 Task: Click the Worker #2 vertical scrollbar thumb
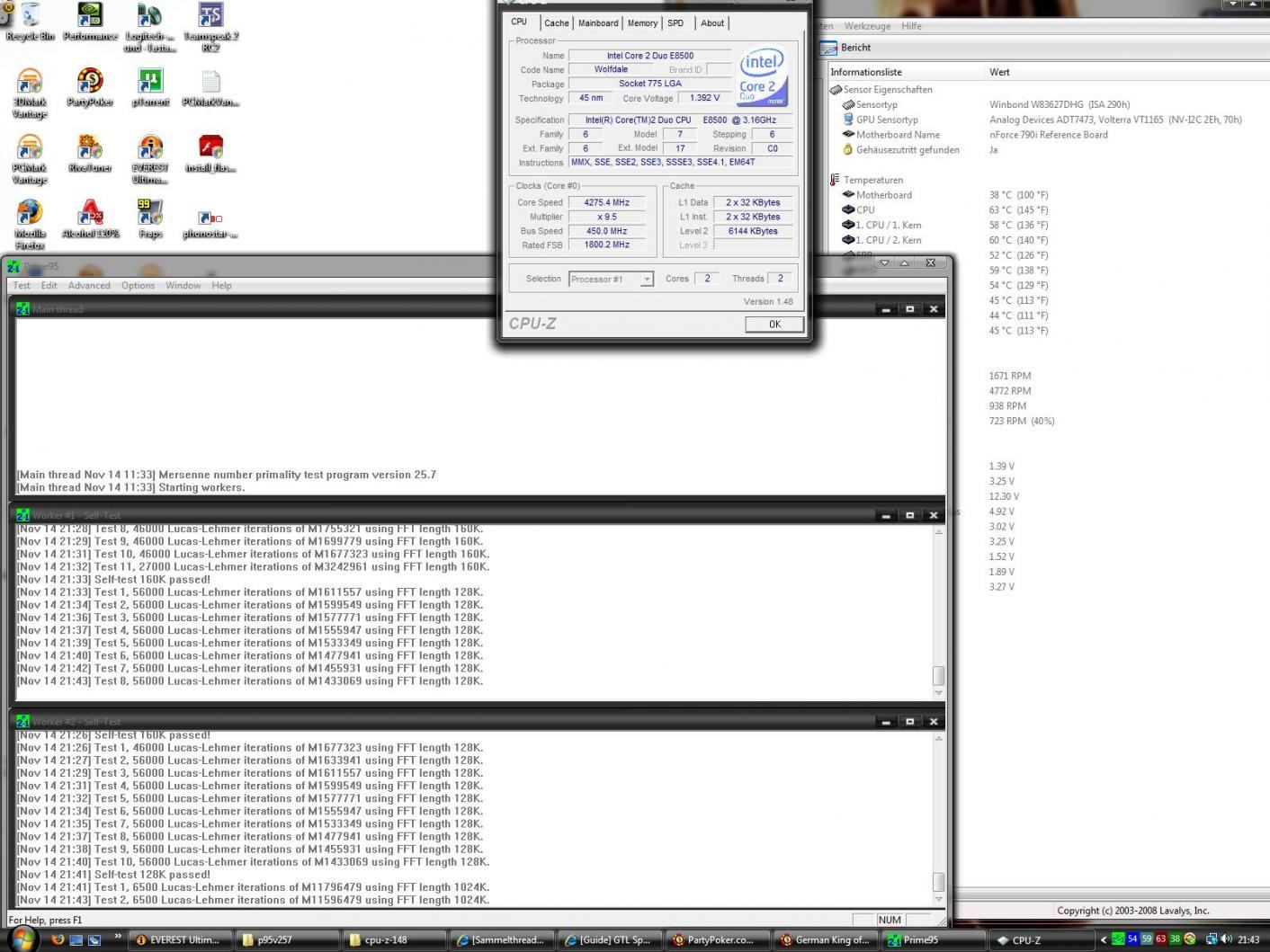(939, 882)
